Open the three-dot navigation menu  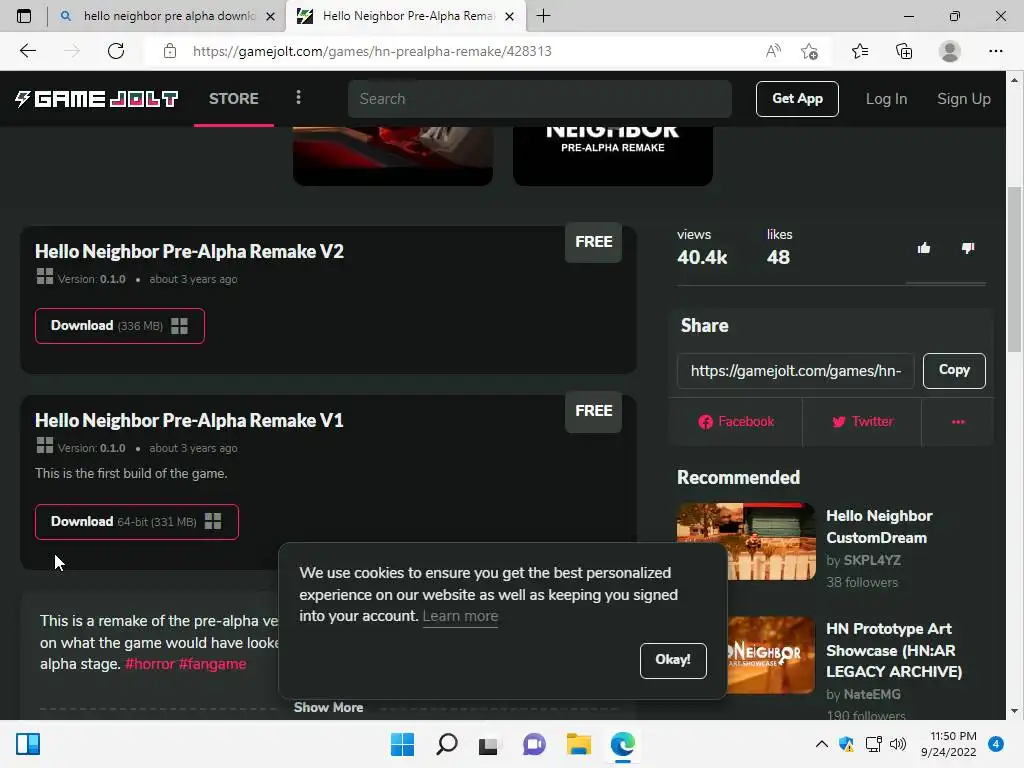[298, 97]
